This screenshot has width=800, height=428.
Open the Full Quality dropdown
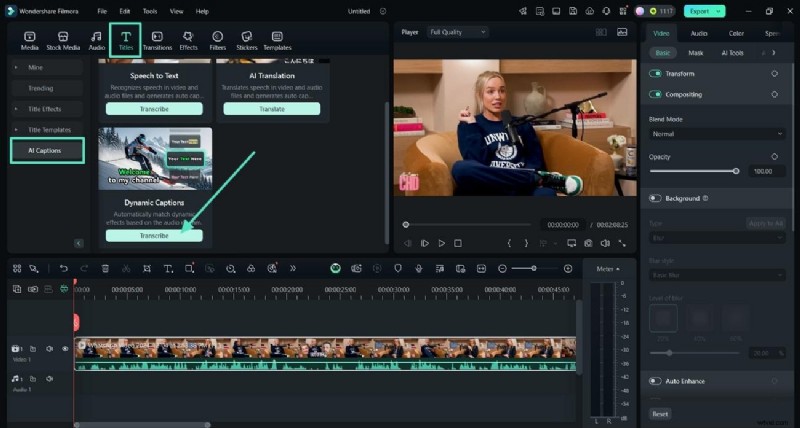pos(457,32)
